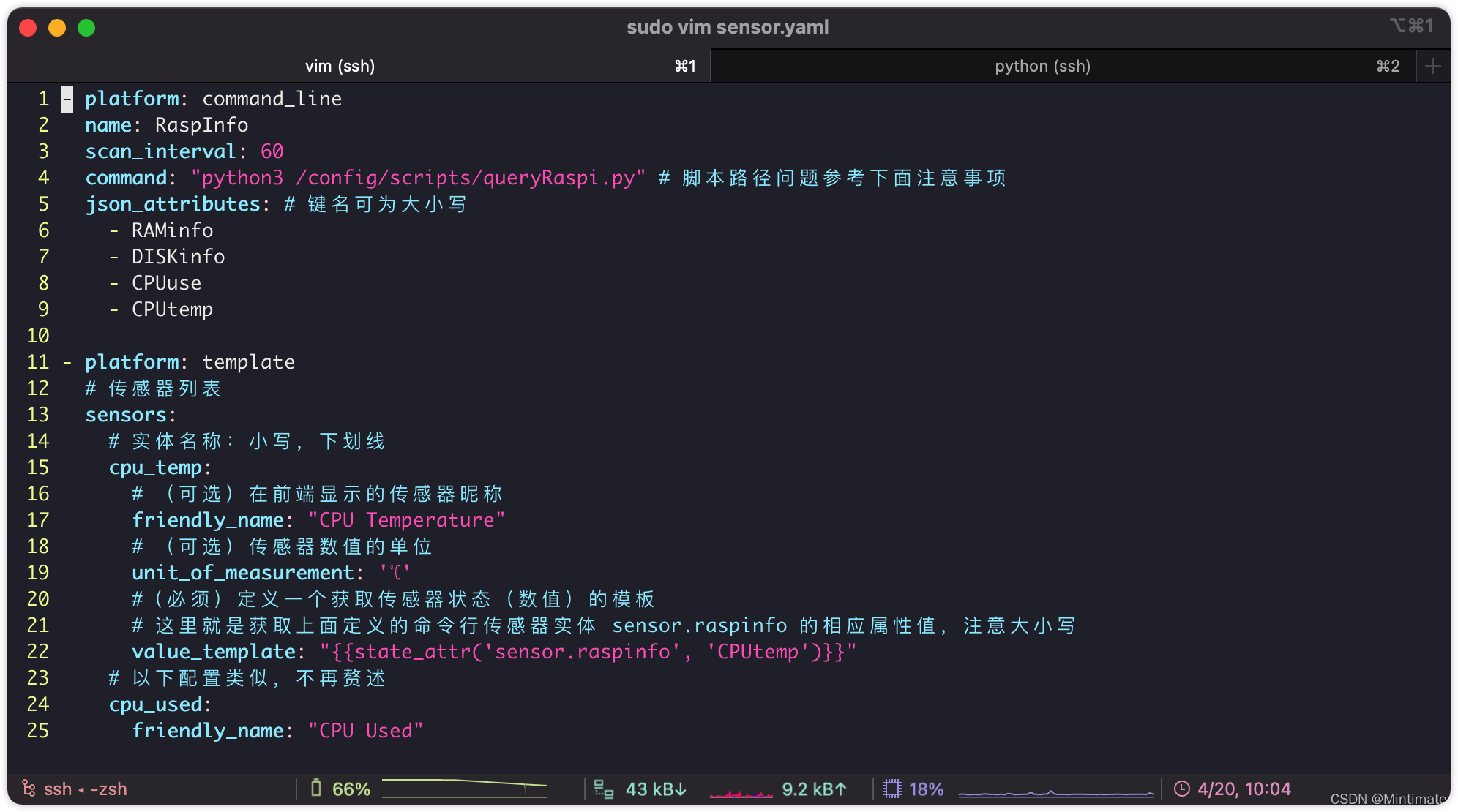The height and width of the screenshot is (812, 1458).
Task: Click the download arrow beside 43 kB
Action: click(x=681, y=789)
